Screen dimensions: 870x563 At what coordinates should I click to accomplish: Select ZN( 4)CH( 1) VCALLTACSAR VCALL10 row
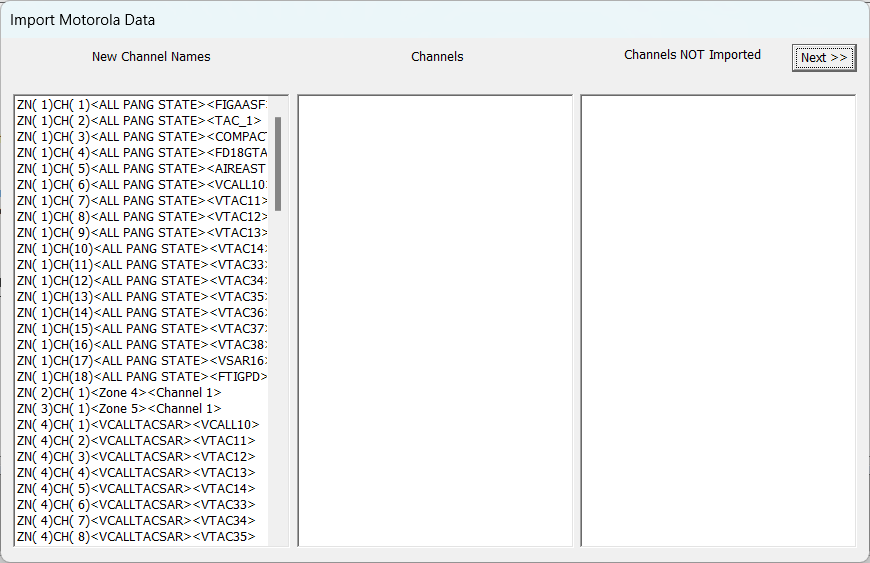pyautogui.click(x=142, y=425)
